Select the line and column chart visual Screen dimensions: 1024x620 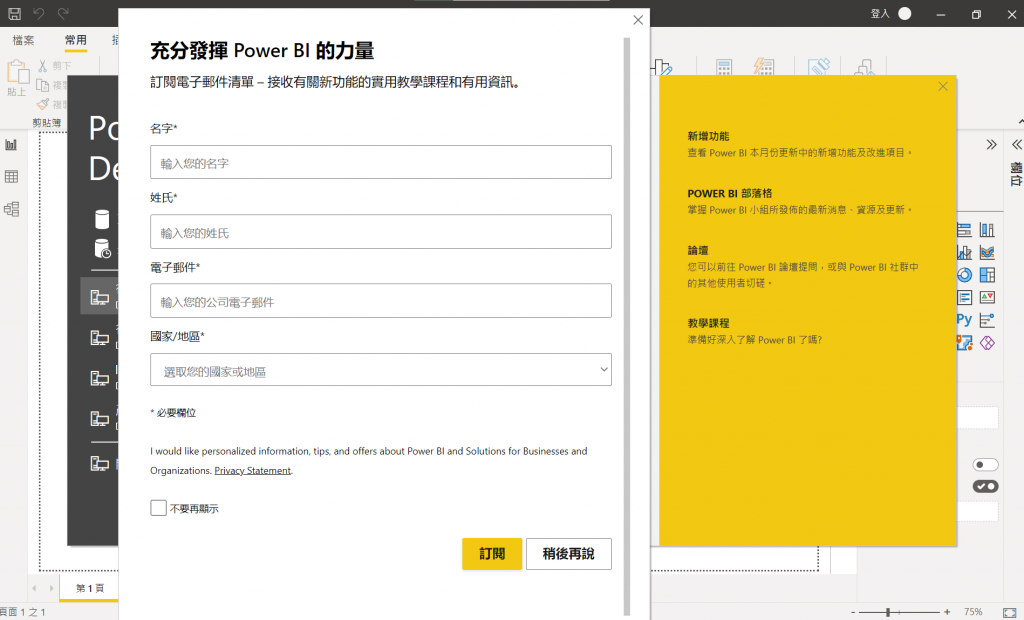[x=964, y=252]
